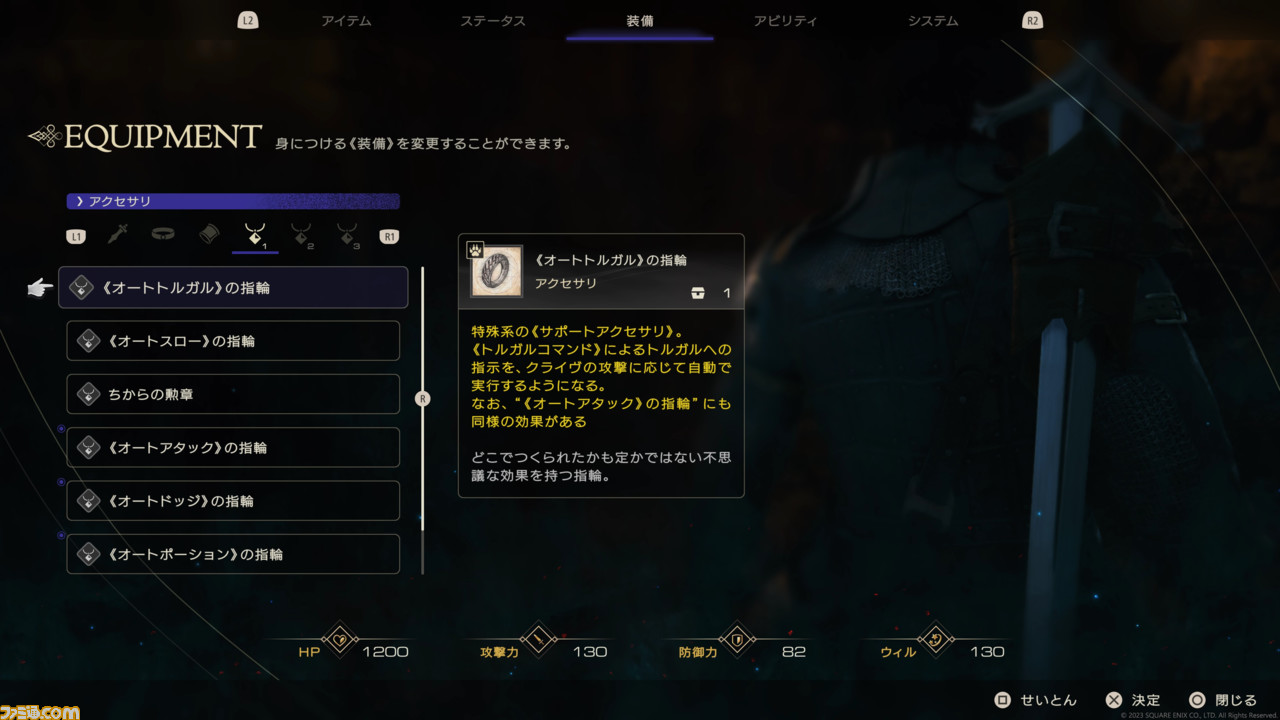1280x720 pixels.
Task: Select the belt equipment slot icon
Action: [163, 235]
